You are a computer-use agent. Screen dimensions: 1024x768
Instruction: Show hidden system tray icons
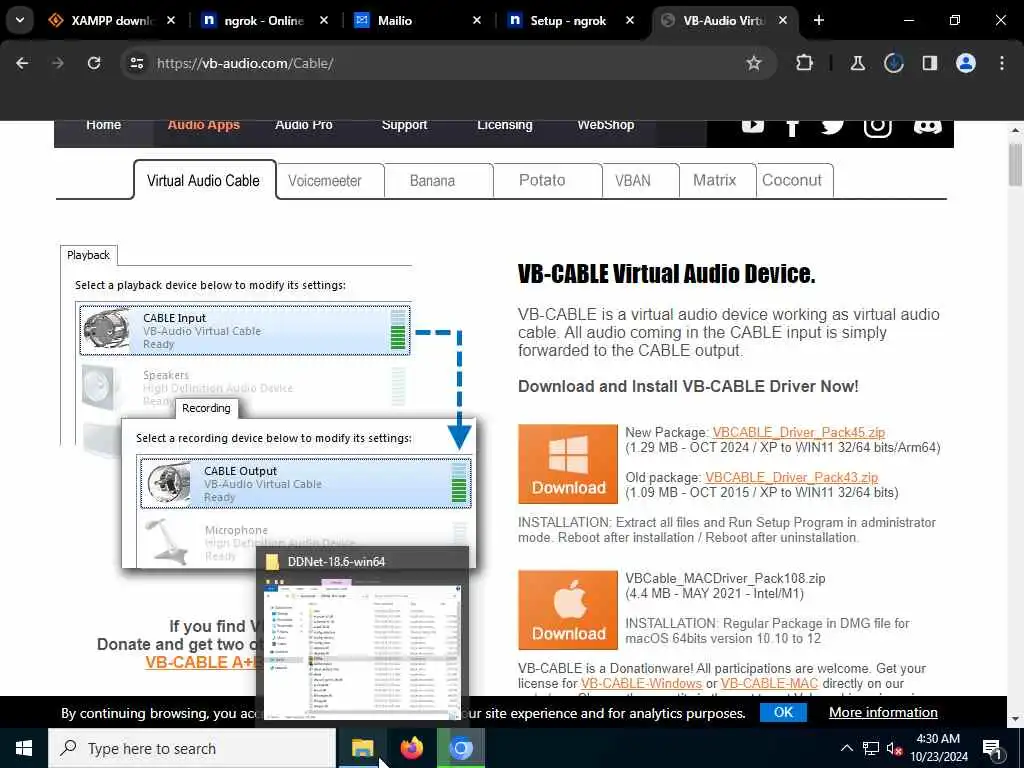[x=846, y=748]
